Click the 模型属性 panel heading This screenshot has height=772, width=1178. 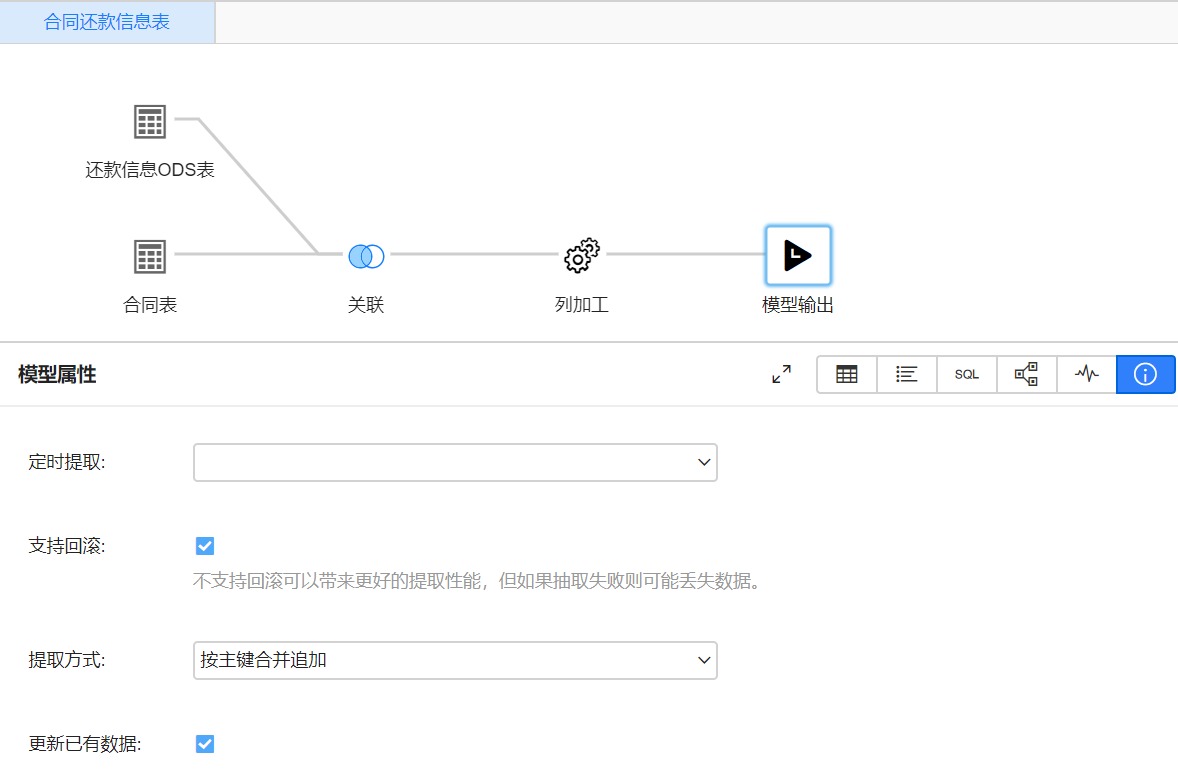[x=57, y=375]
